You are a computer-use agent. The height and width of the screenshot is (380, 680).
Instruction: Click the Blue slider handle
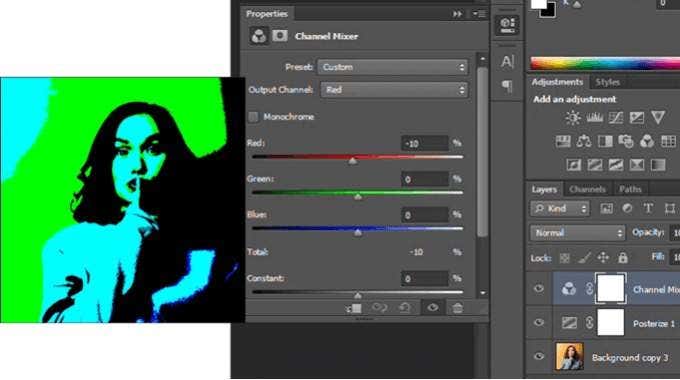click(358, 233)
